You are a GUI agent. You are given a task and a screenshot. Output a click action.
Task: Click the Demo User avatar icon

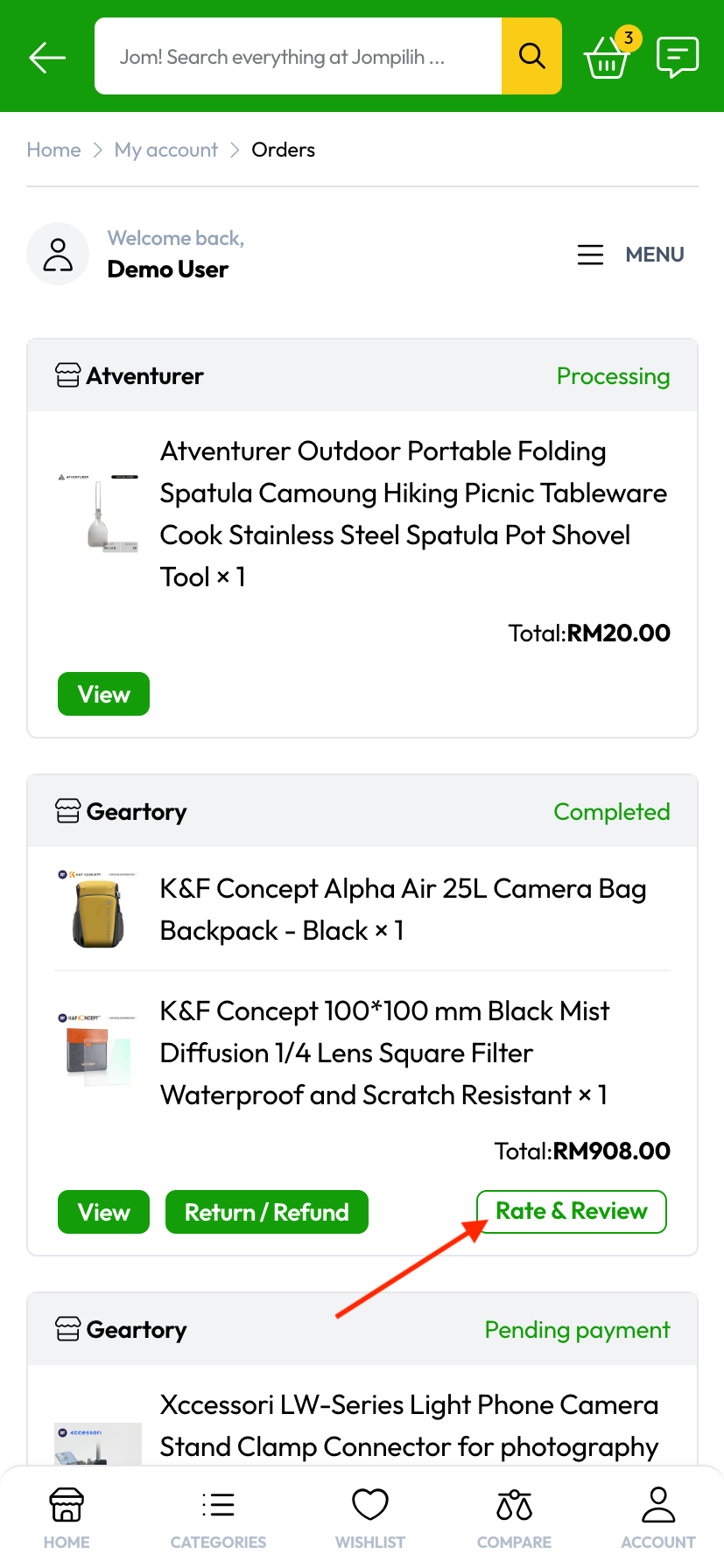58,255
